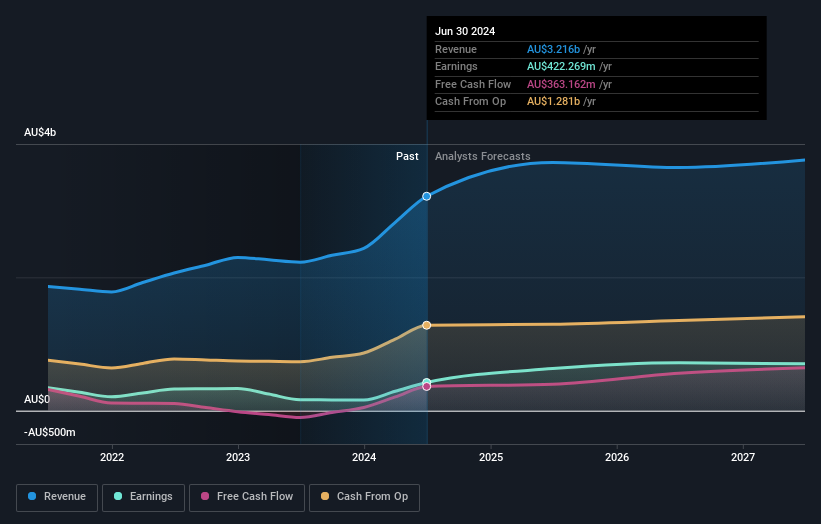Toggle the Earnings legend button
Viewport: 821px width, 524px height.
pyautogui.click(x=143, y=497)
